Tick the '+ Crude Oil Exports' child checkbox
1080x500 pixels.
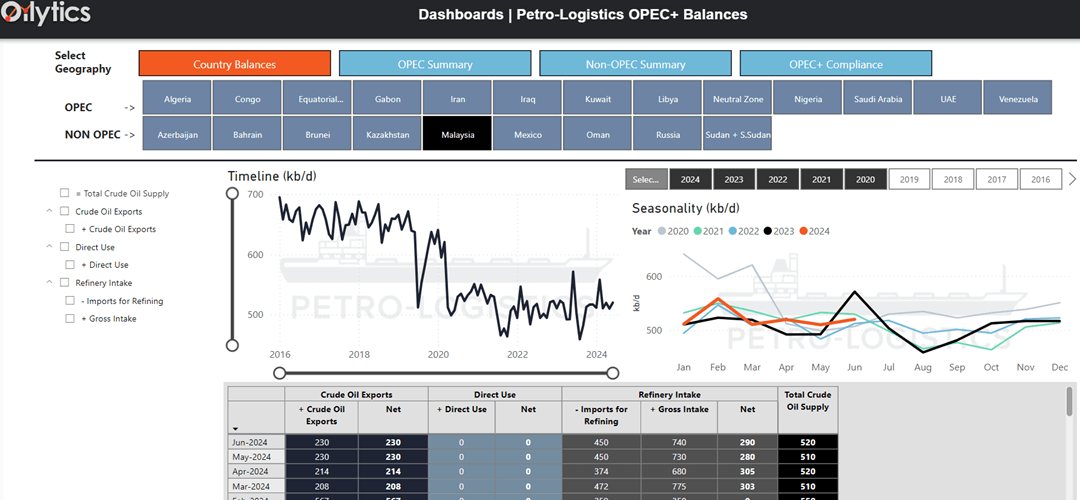70,229
